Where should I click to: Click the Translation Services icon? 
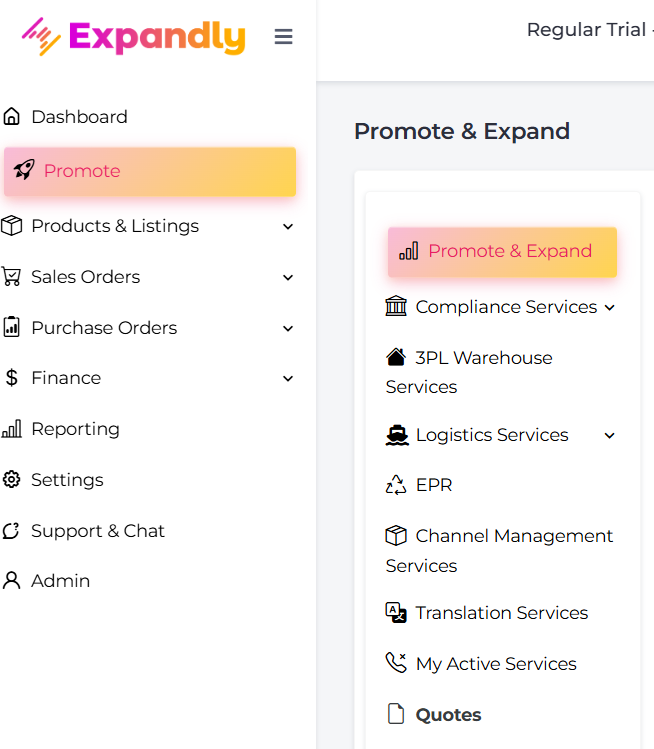397,613
